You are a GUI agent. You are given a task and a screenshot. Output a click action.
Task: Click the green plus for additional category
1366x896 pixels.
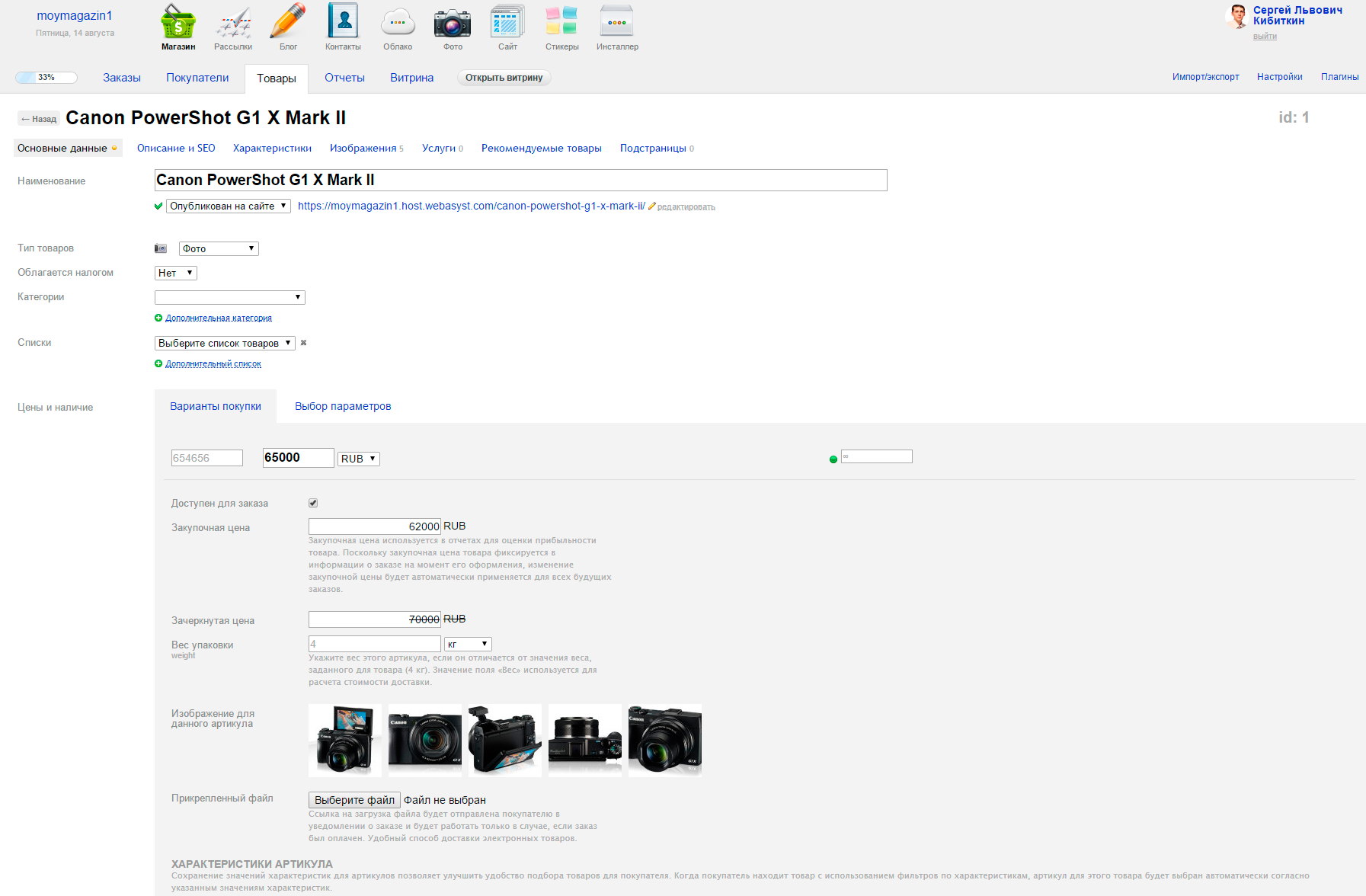click(x=158, y=318)
